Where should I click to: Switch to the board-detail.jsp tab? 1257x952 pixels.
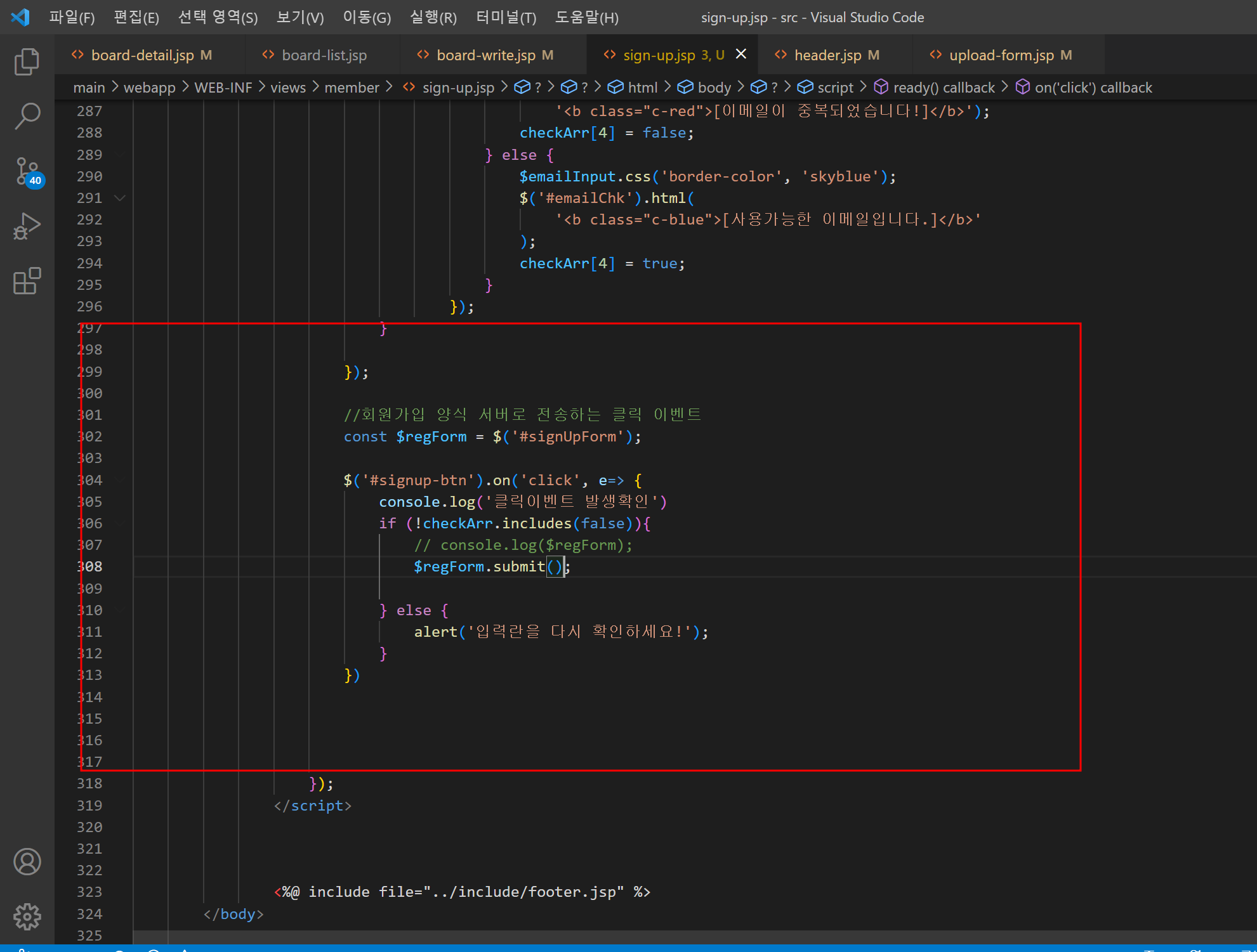pos(150,55)
